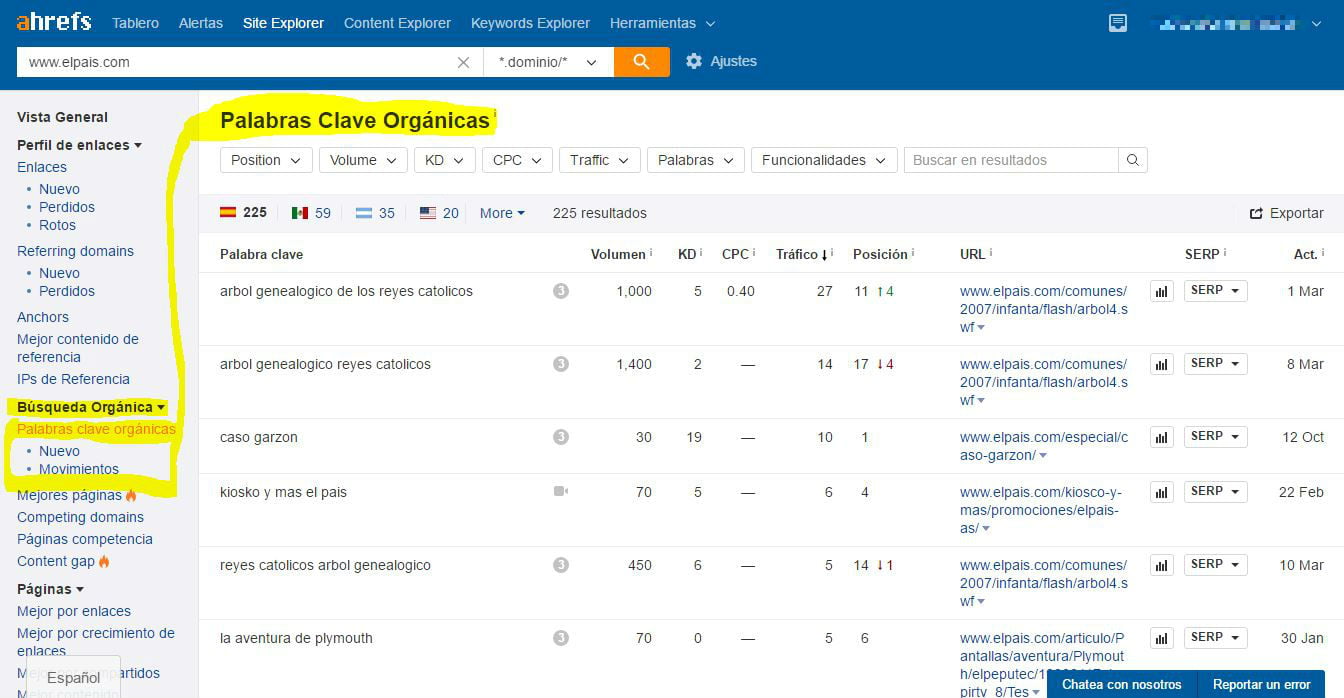Viewport: 1344px width, 698px height.
Task: Open Competing domains in sidebar
Action: point(80,517)
